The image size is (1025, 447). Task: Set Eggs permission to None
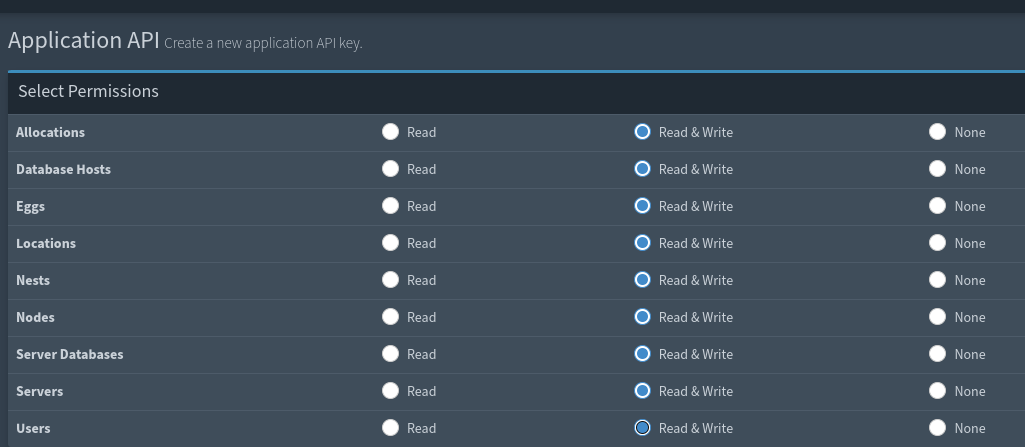(937, 206)
